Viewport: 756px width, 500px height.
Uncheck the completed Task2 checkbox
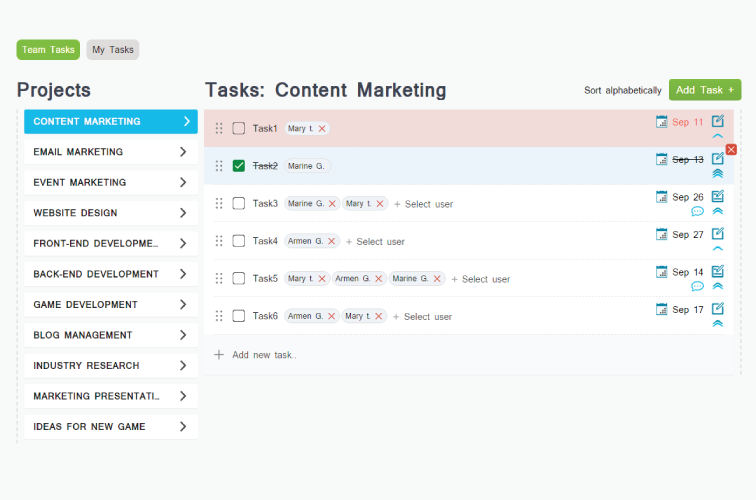point(239,166)
